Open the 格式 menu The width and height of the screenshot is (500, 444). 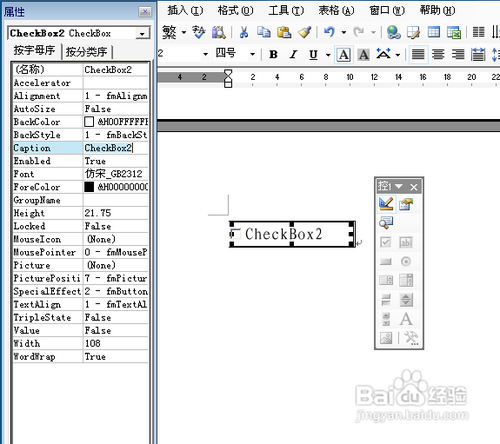pyautogui.click(x=235, y=11)
